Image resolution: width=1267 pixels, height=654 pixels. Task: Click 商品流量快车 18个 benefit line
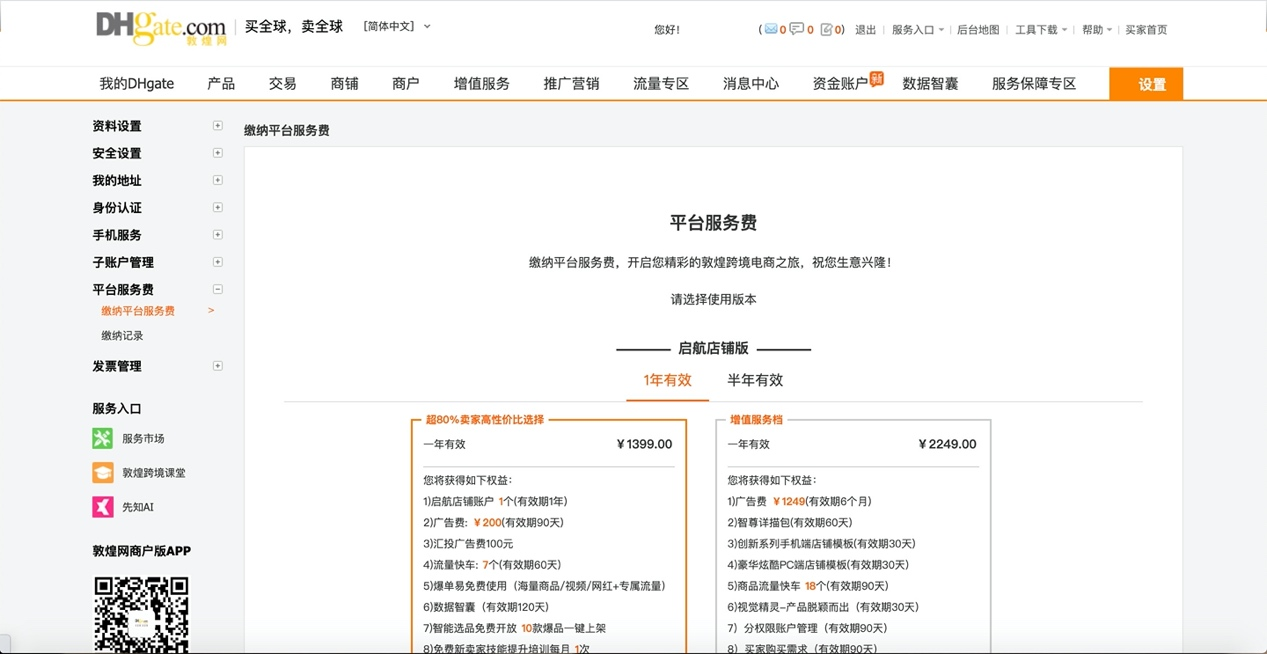(807, 586)
